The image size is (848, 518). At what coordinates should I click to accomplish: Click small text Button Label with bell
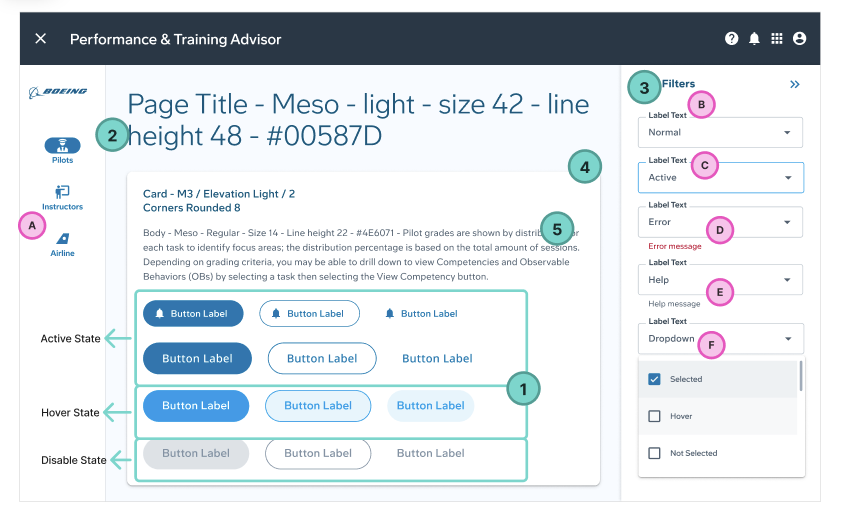pos(421,314)
